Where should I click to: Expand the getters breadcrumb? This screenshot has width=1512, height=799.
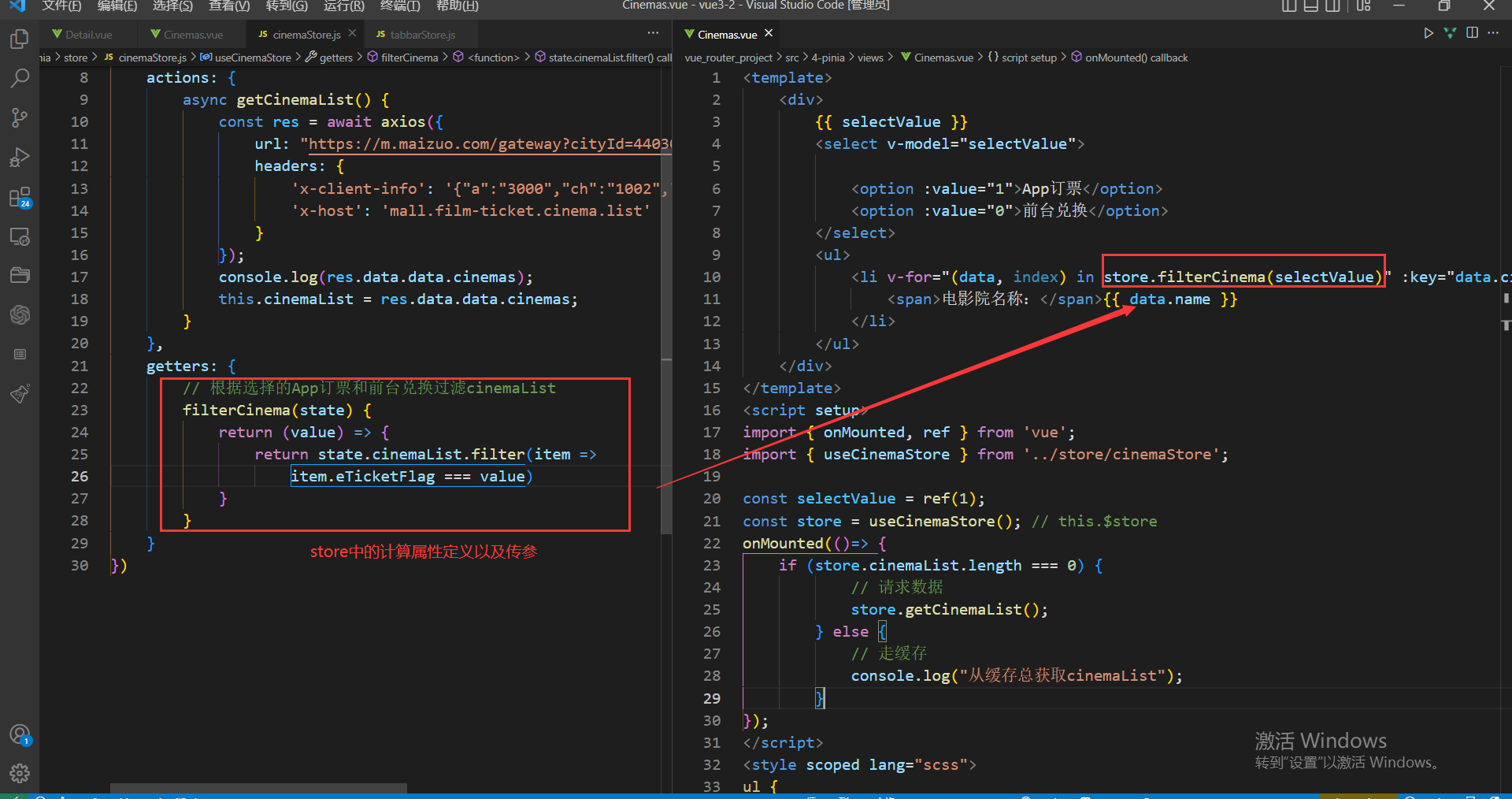click(329, 58)
